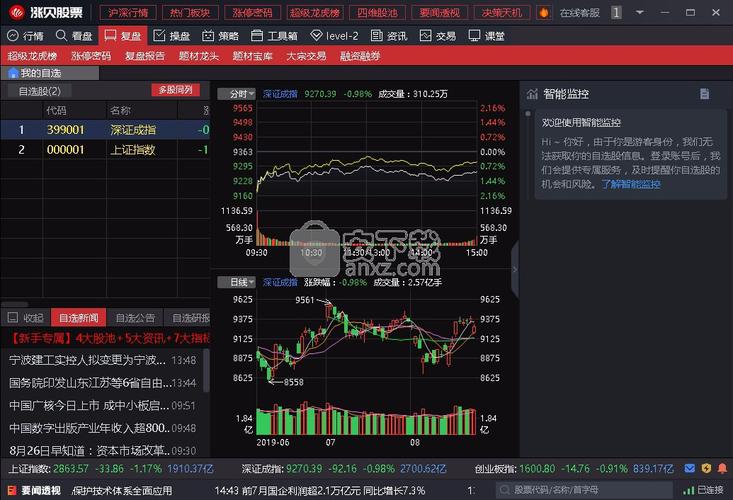Open the 分时 chart type dropdown
Screen dimensions: 733x500
237,94
